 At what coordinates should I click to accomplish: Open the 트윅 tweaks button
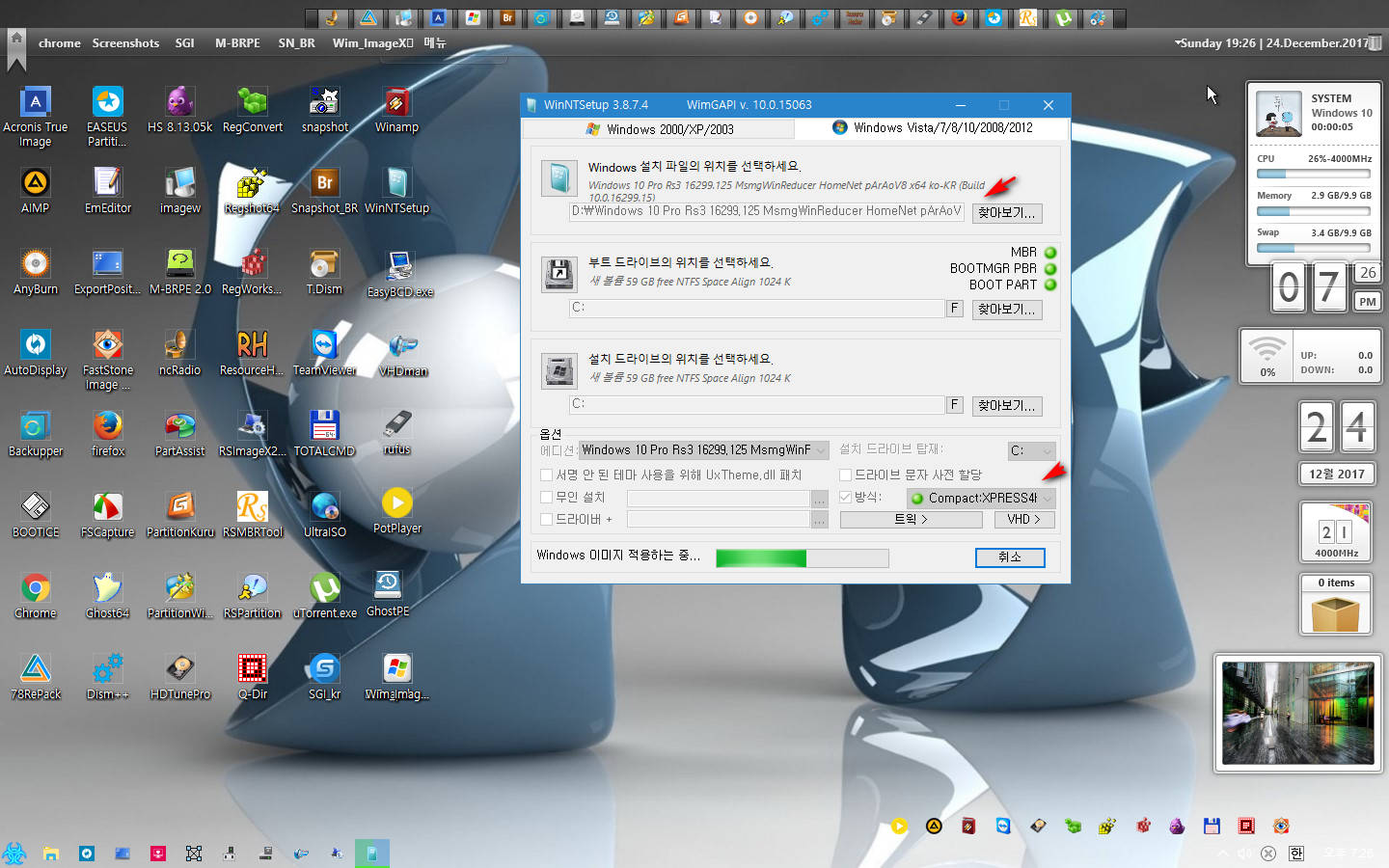(912, 519)
